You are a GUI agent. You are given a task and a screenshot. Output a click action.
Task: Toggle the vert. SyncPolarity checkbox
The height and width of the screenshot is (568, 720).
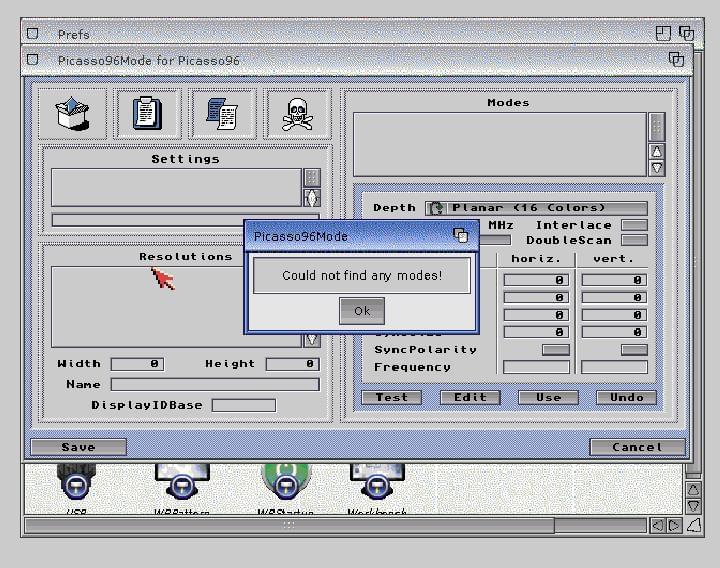pos(634,350)
